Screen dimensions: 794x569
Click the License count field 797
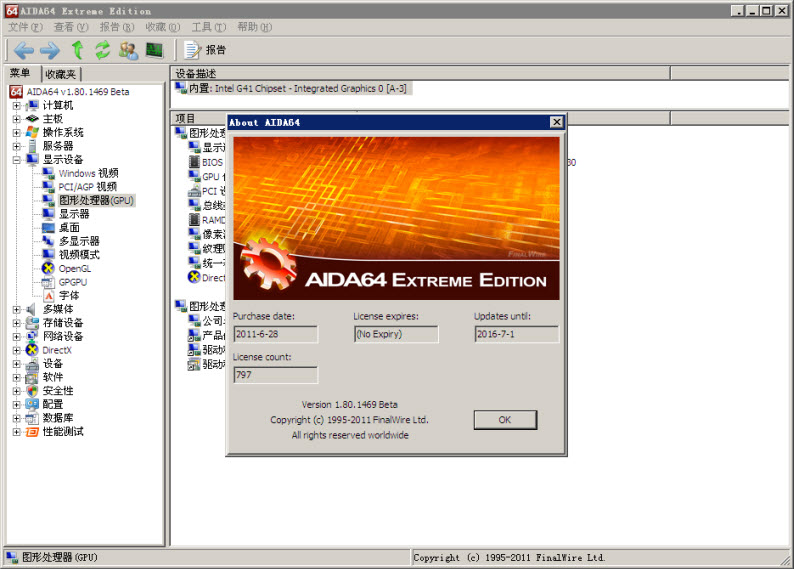[x=275, y=375]
